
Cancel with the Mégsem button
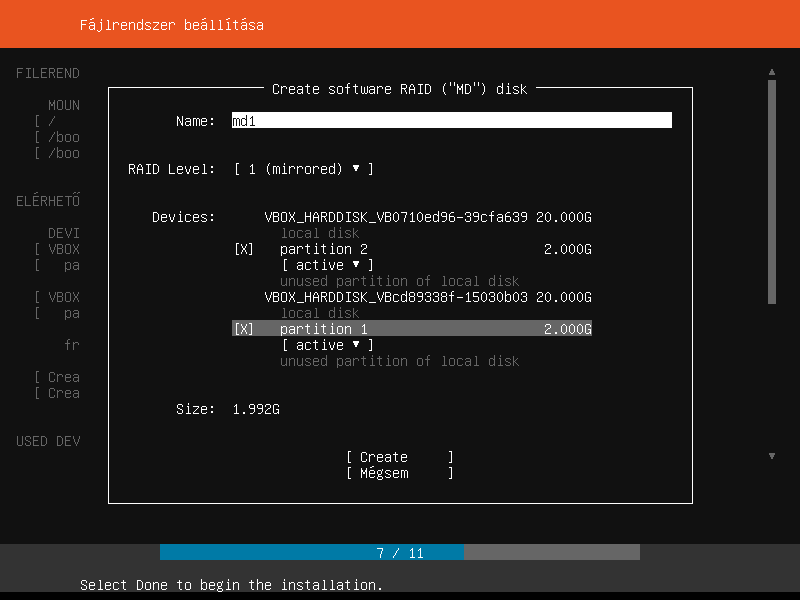399,473
